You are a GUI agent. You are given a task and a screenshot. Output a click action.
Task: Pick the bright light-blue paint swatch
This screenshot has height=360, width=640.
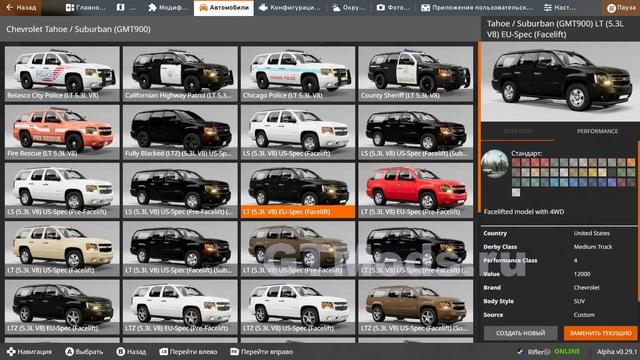coord(554,182)
